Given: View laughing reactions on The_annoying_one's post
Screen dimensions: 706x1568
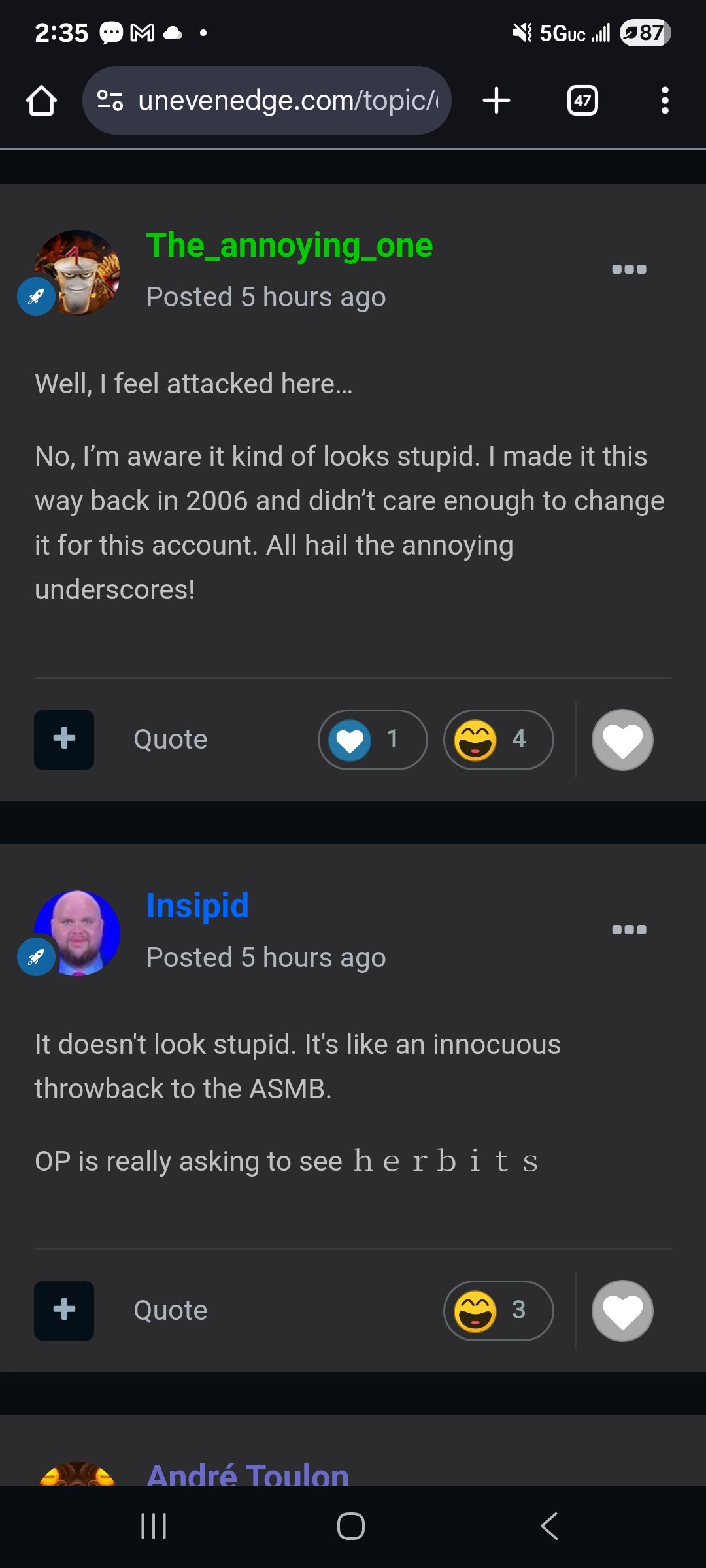Looking at the screenshot, I should pyautogui.click(x=498, y=740).
